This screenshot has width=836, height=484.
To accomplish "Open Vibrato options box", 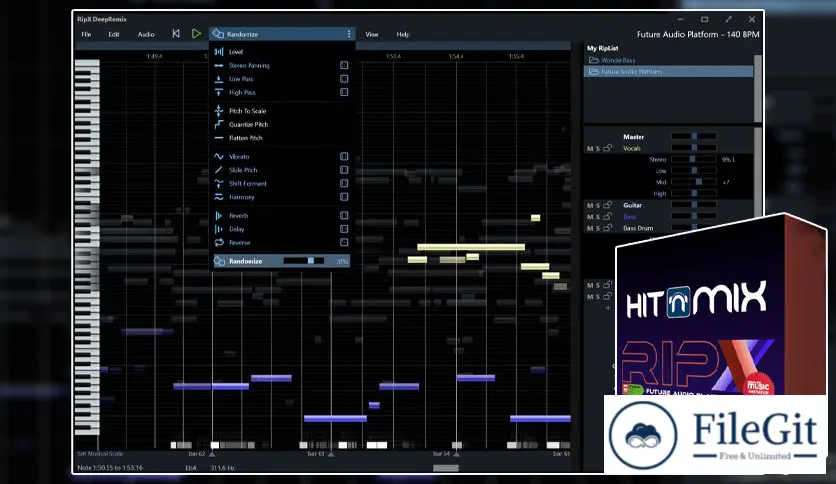I will coord(344,157).
